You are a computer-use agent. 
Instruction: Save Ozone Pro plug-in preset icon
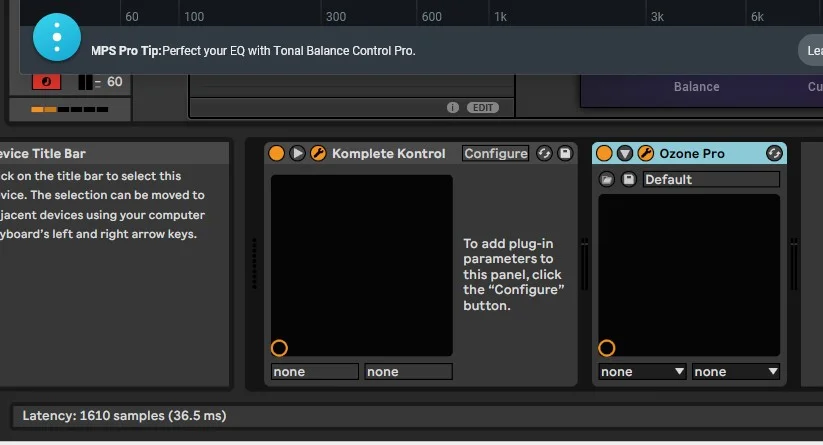[628, 179]
